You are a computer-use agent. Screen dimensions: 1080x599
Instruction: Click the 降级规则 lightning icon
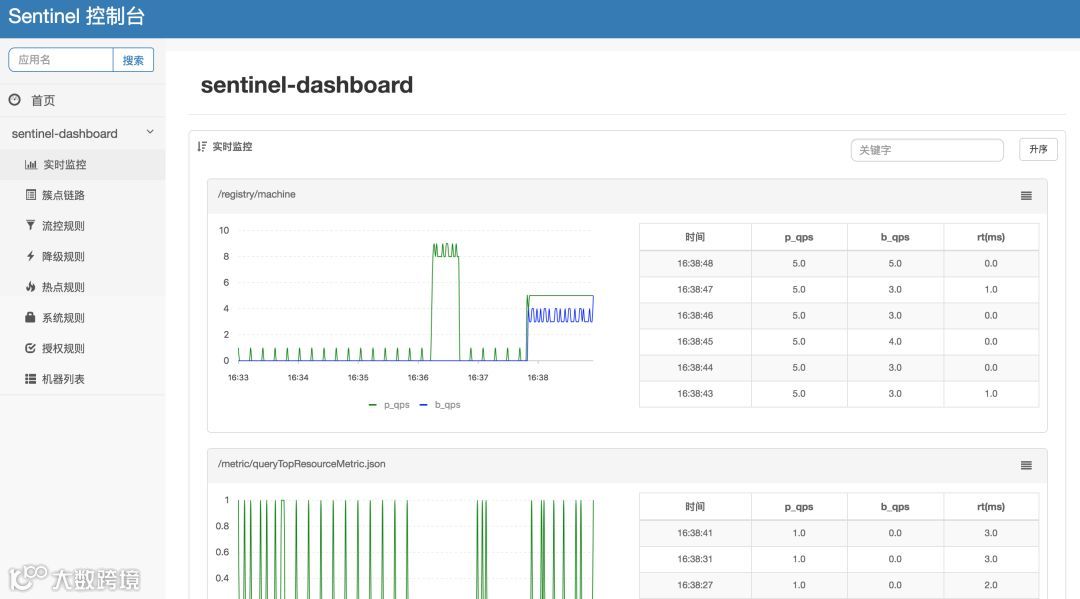(x=30, y=256)
